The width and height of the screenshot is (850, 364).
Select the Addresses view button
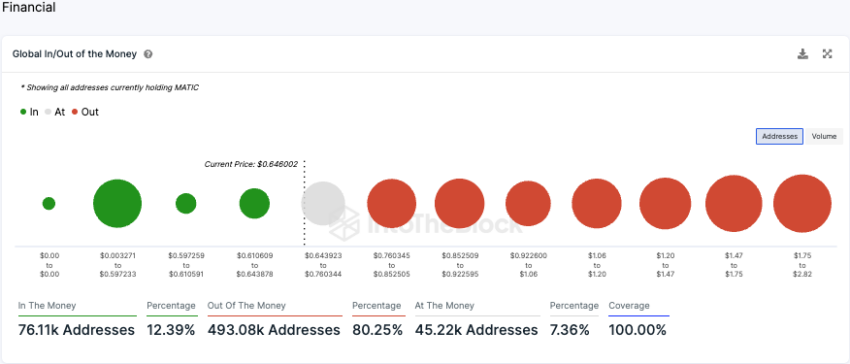pyautogui.click(x=780, y=137)
